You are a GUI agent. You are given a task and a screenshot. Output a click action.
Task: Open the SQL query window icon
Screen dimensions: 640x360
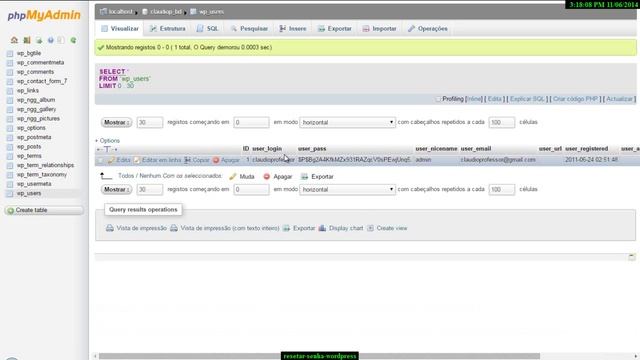pyautogui.click(x=39, y=40)
